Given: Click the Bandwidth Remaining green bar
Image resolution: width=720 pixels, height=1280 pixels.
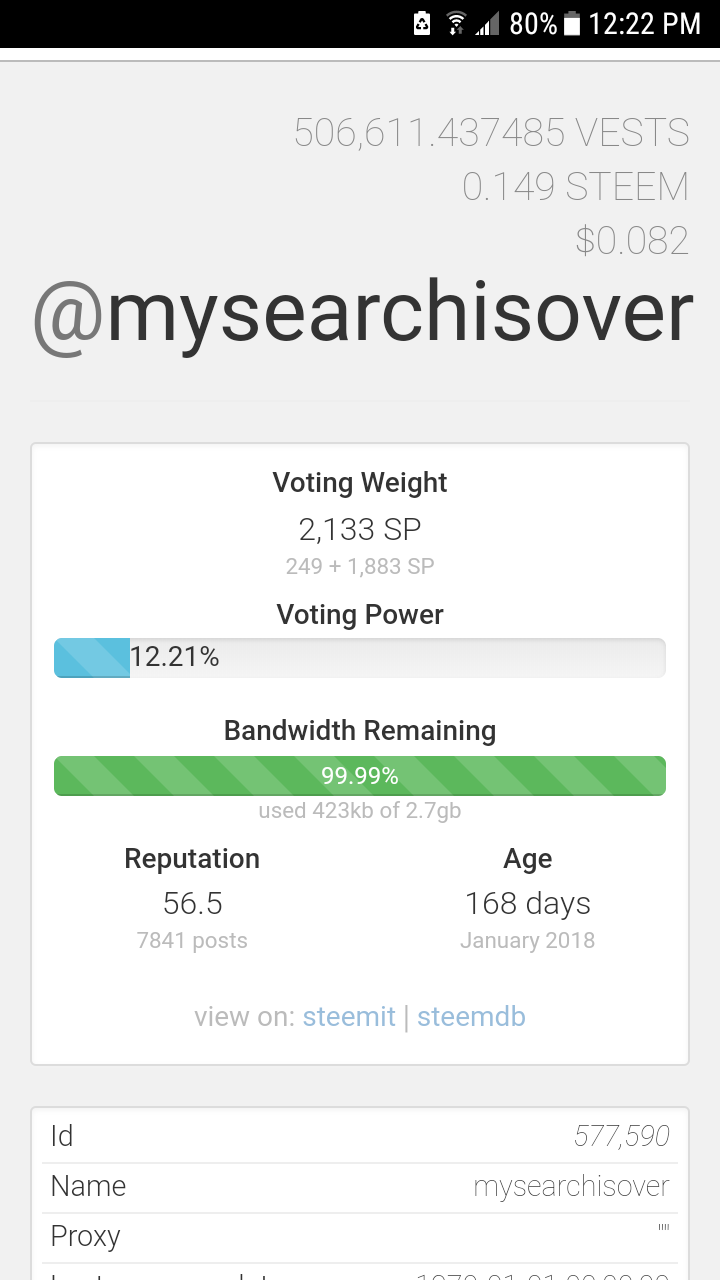Looking at the screenshot, I should 360,776.
